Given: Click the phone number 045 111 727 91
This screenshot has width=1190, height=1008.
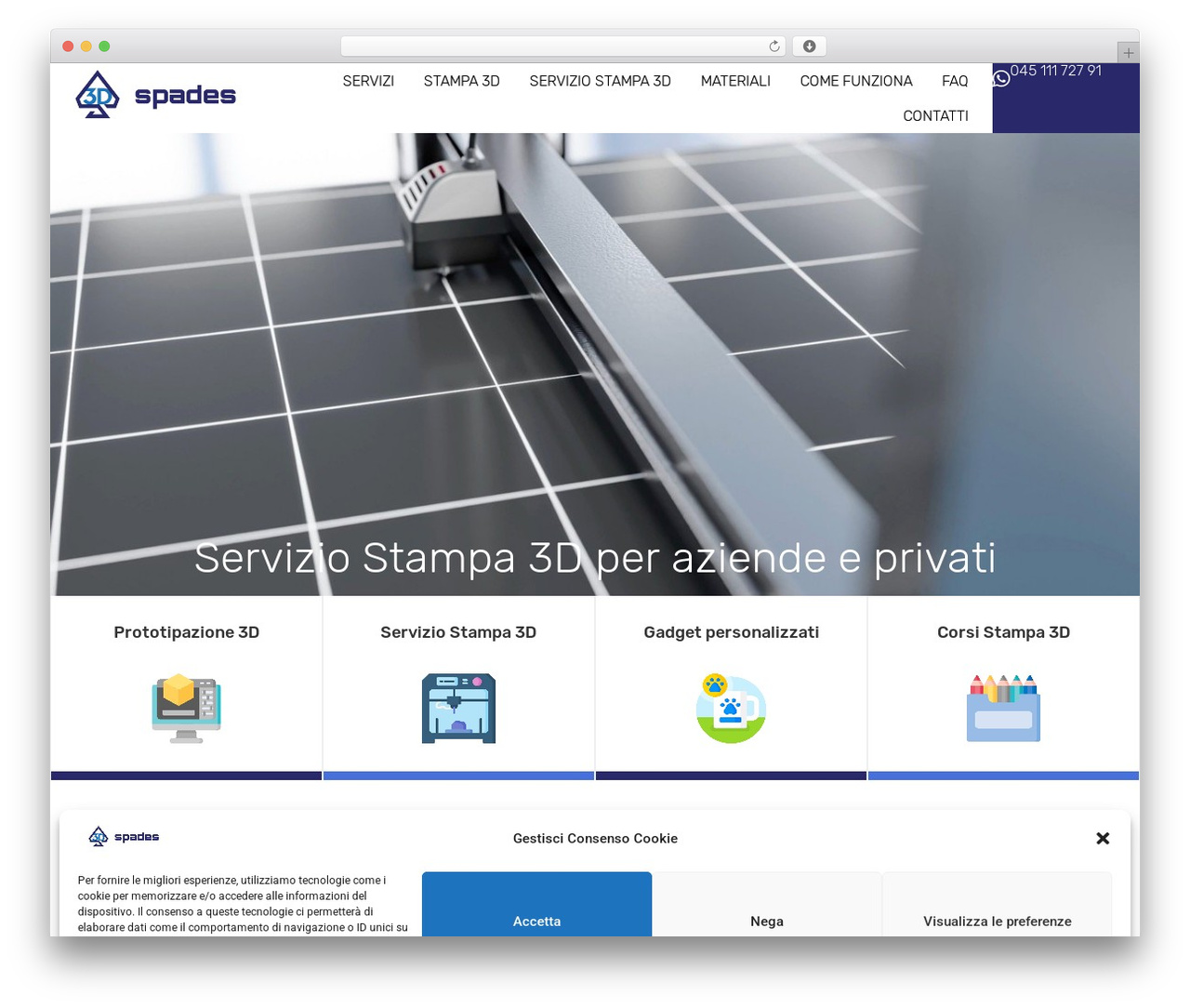Looking at the screenshot, I should pyautogui.click(x=1056, y=71).
